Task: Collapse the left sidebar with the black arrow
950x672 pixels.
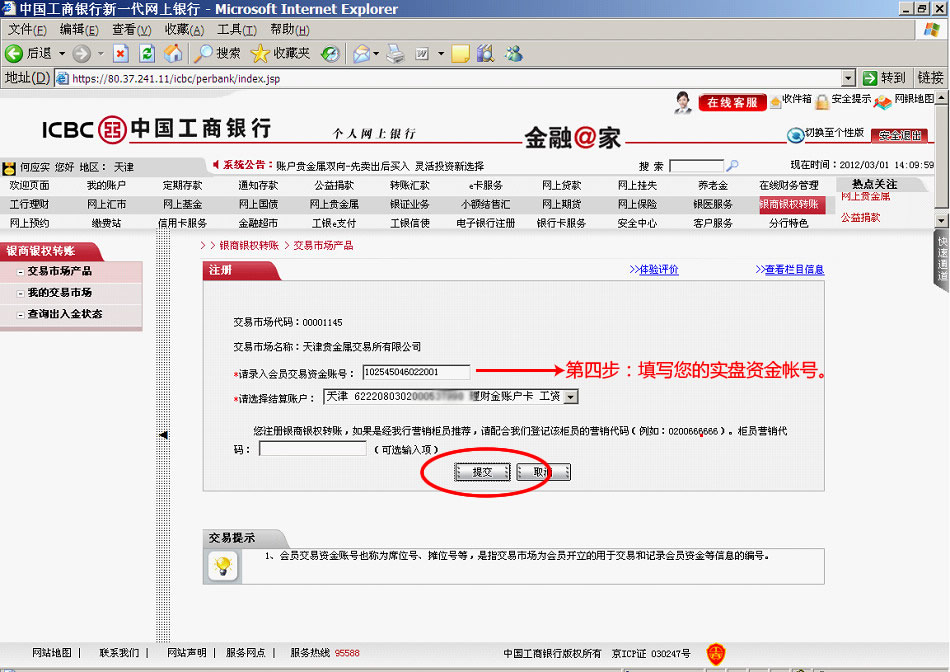Action: pyautogui.click(x=163, y=435)
